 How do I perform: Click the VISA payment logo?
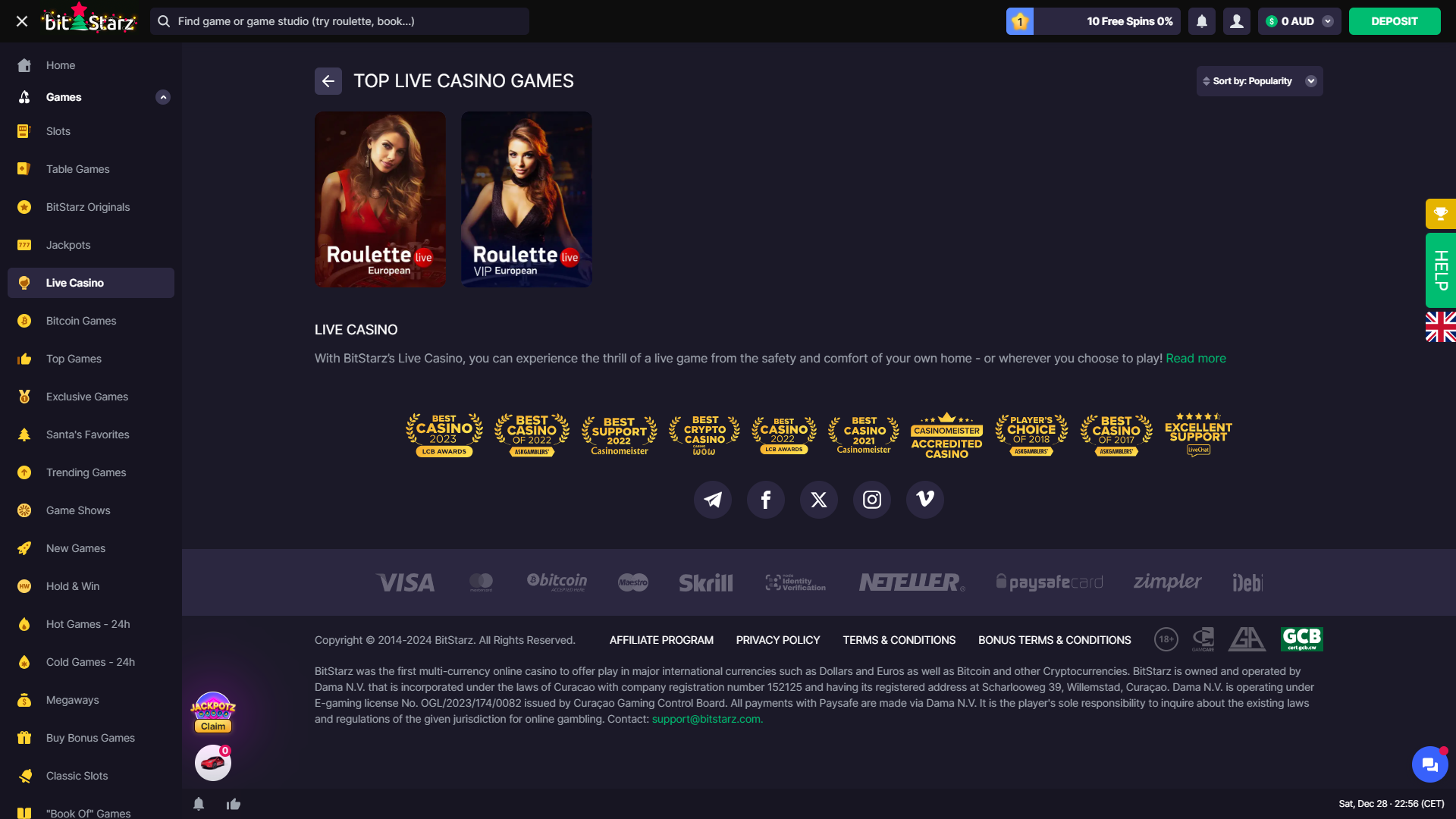406,582
